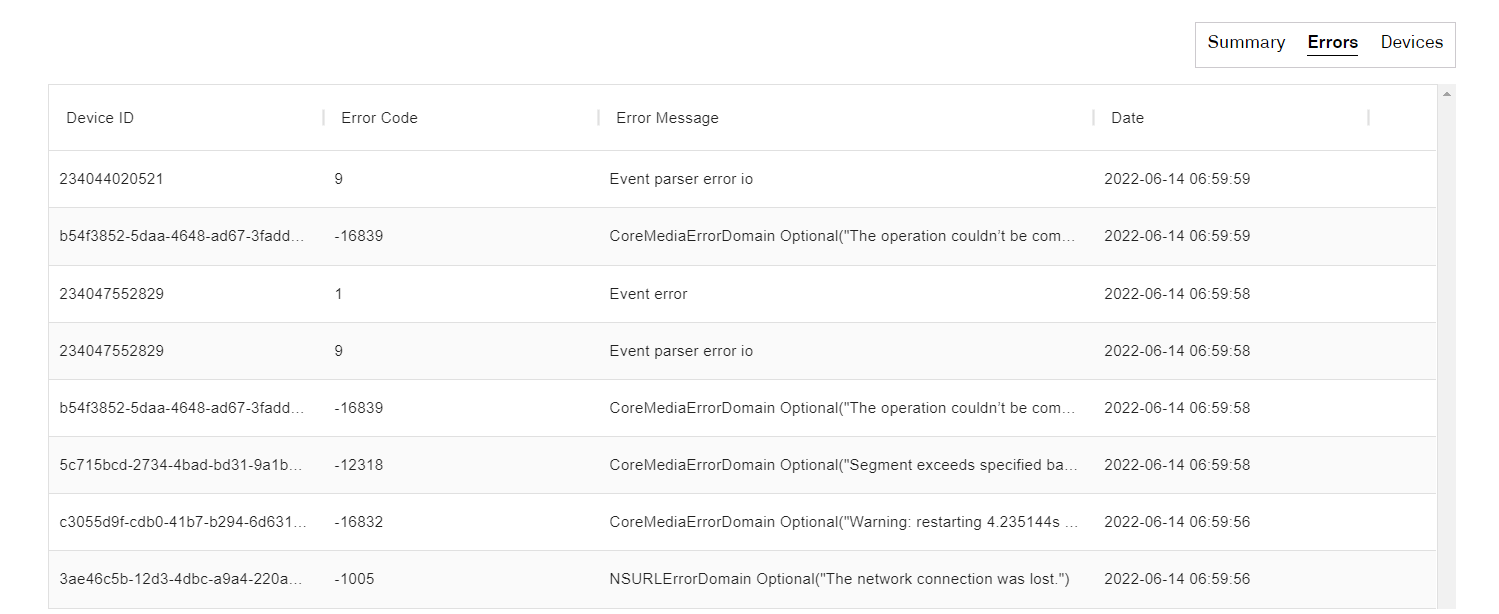Viewport: 1499px width, 614px height.
Task: Click the Error Message column header
Action: coord(667,118)
